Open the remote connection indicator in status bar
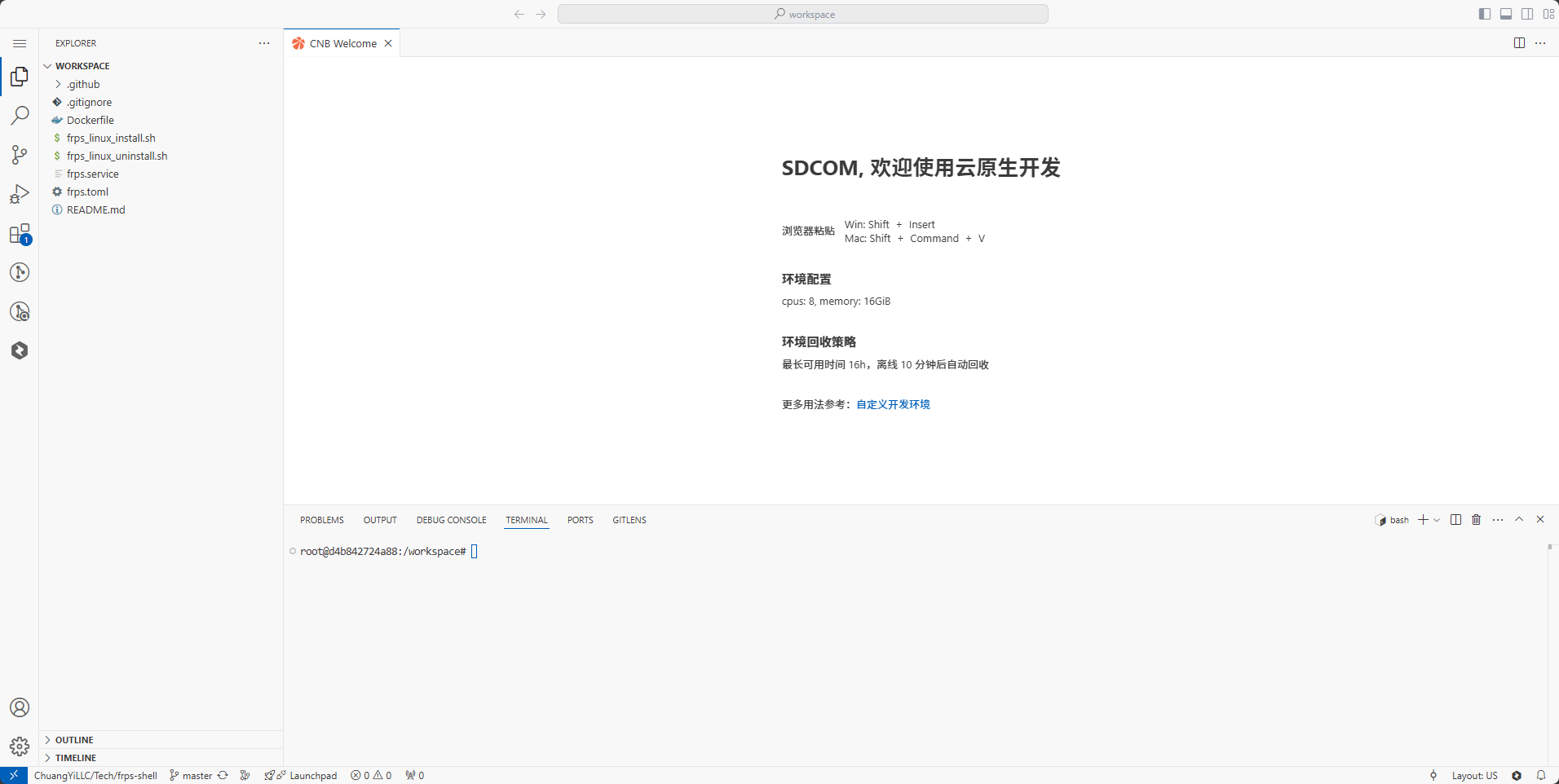 tap(13, 775)
